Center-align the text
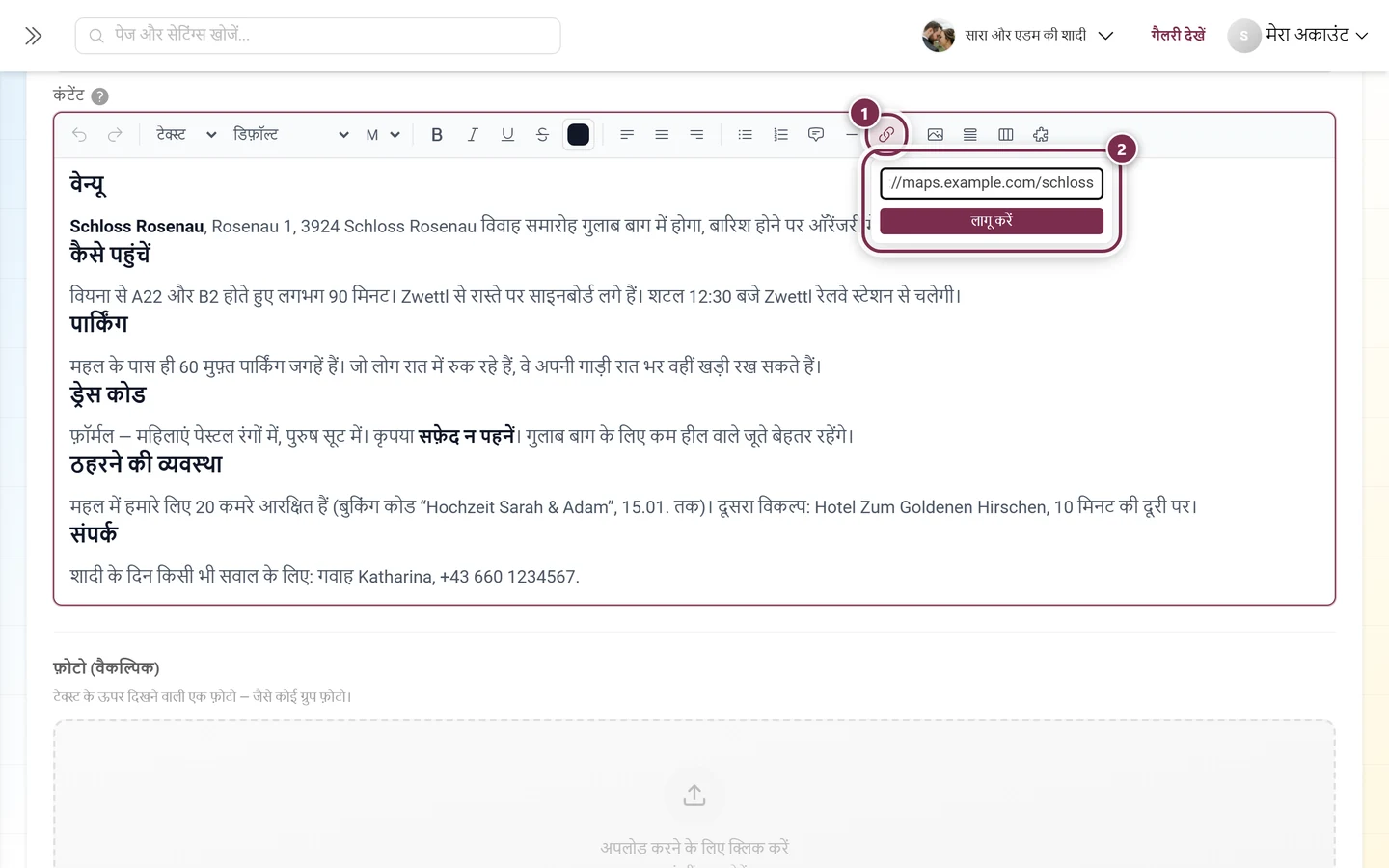The image size is (1389, 868). [x=662, y=135]
